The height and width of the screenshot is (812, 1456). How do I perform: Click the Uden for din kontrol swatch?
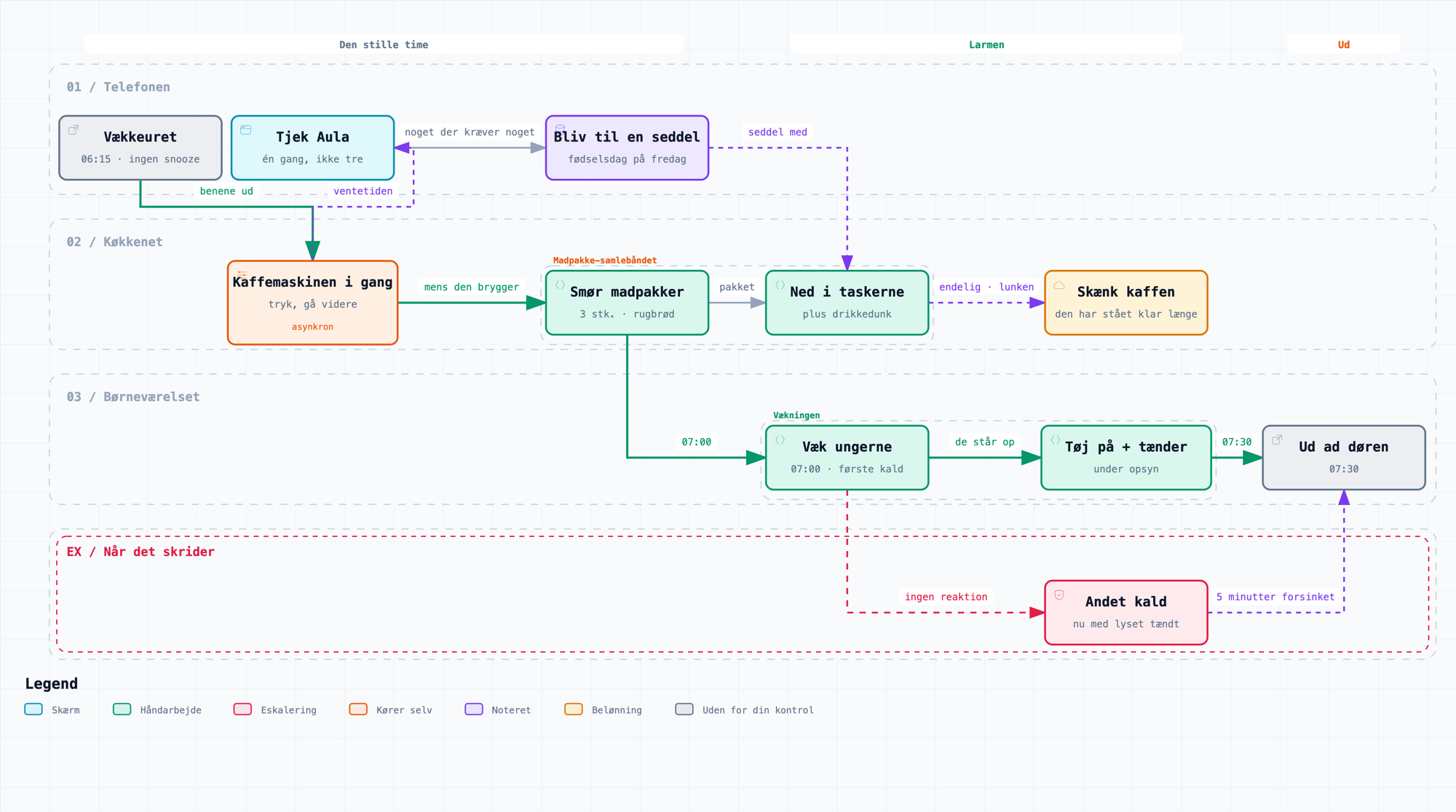pyautogui.click(x=684, y=709)
